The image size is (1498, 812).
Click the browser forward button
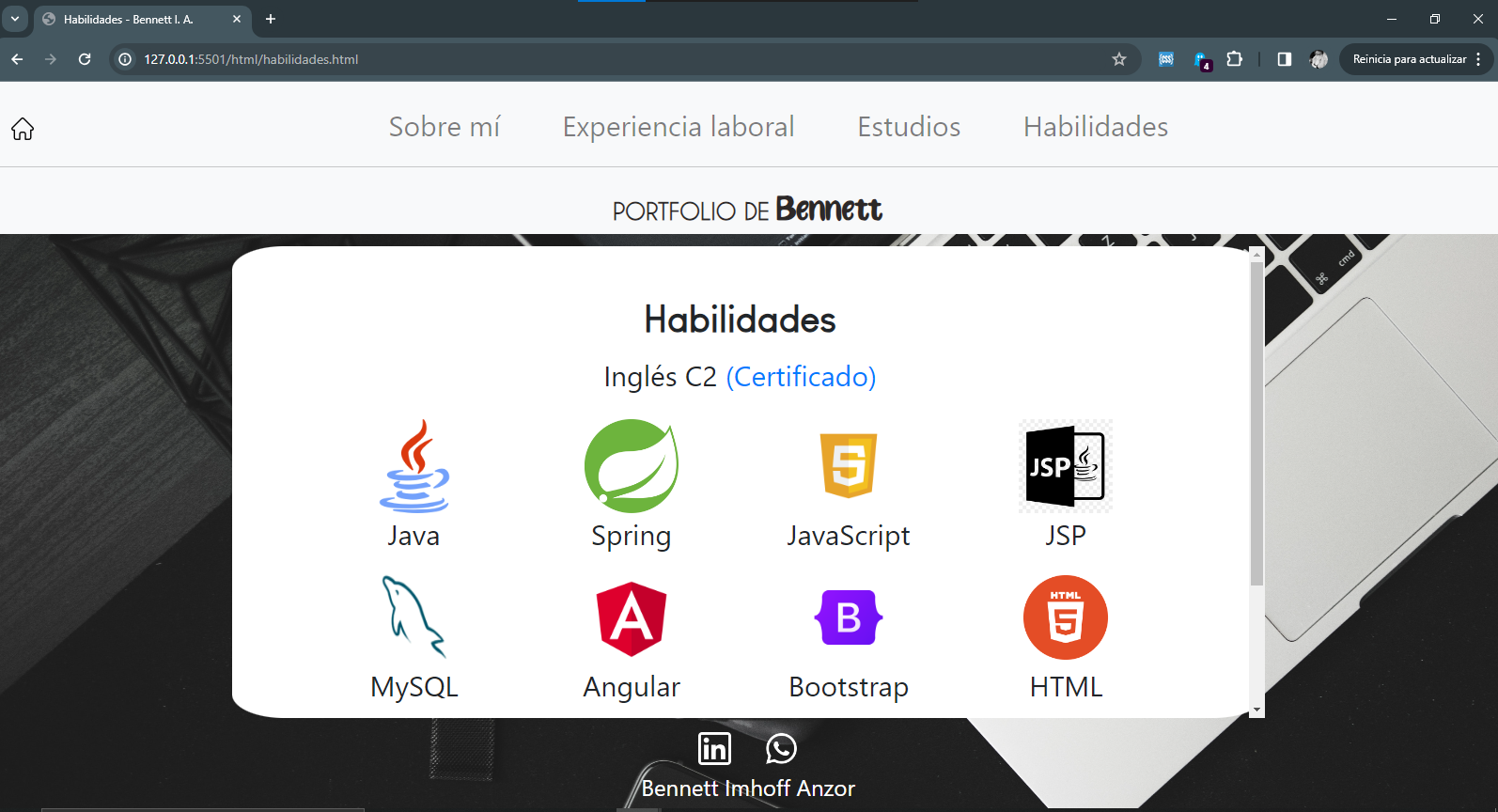click(51, 59)
